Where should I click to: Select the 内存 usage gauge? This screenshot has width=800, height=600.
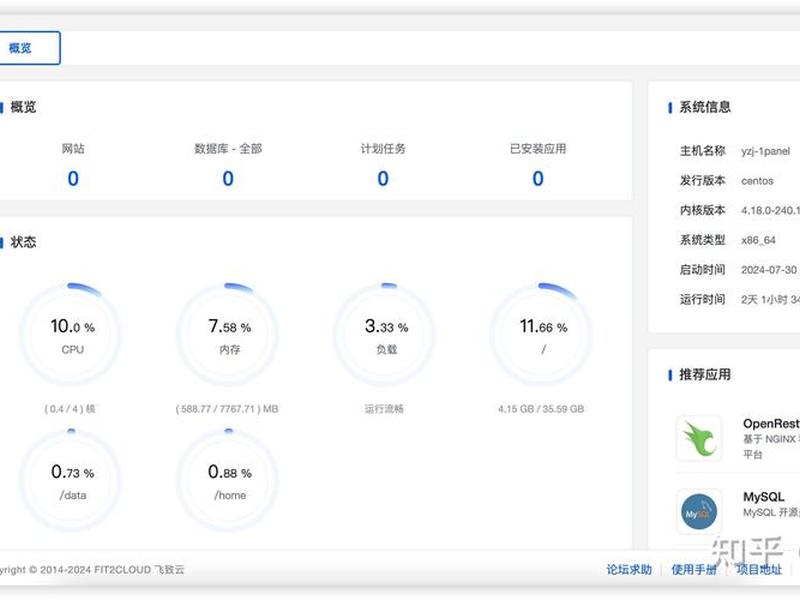229,334
